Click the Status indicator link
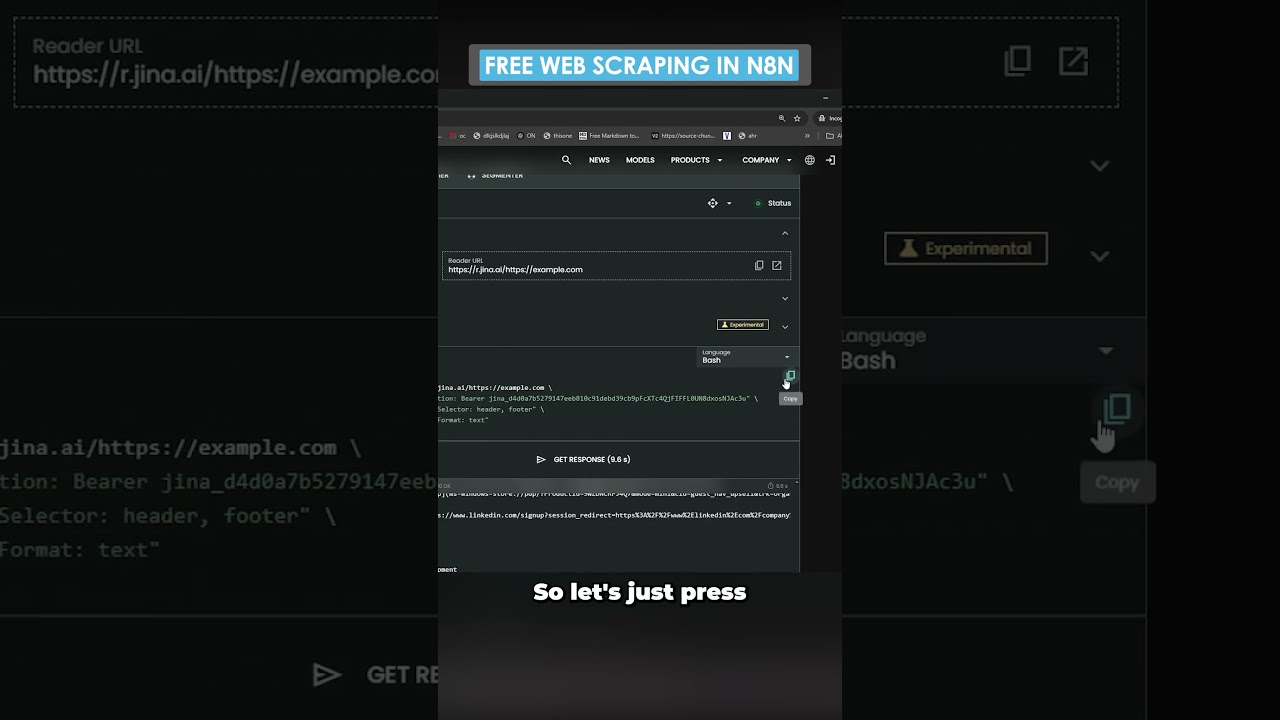This screenshot has height=720, width=1280. click(773, 203)
